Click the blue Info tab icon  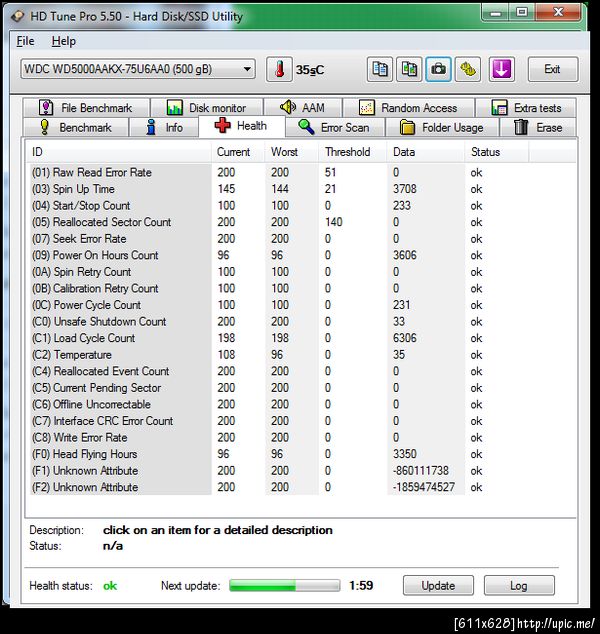coord(151,127)
